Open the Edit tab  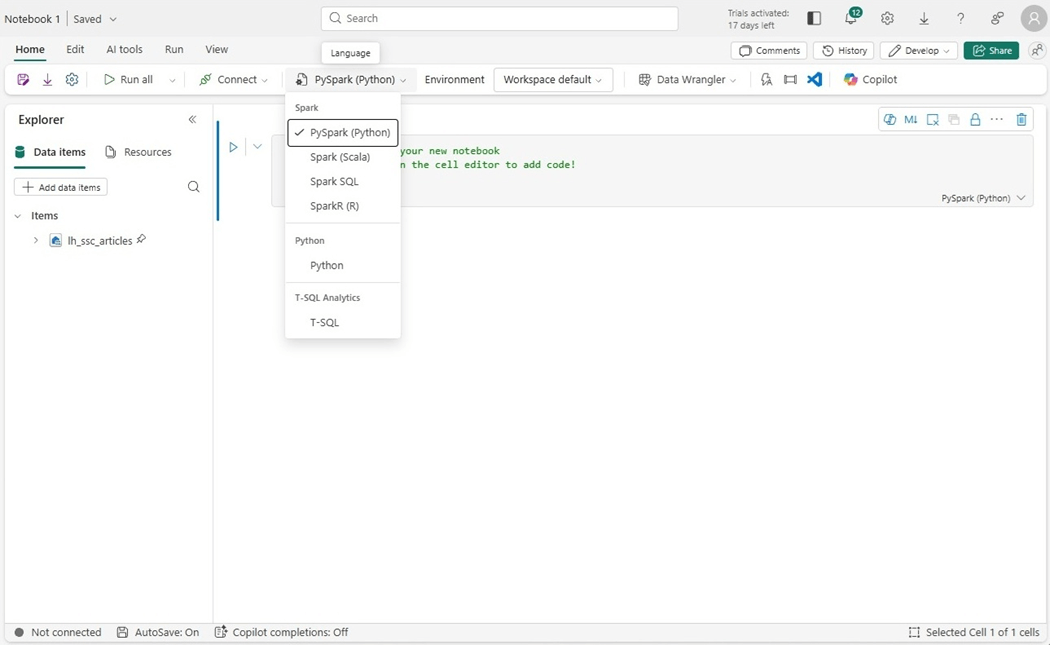(x=75, y=50)
